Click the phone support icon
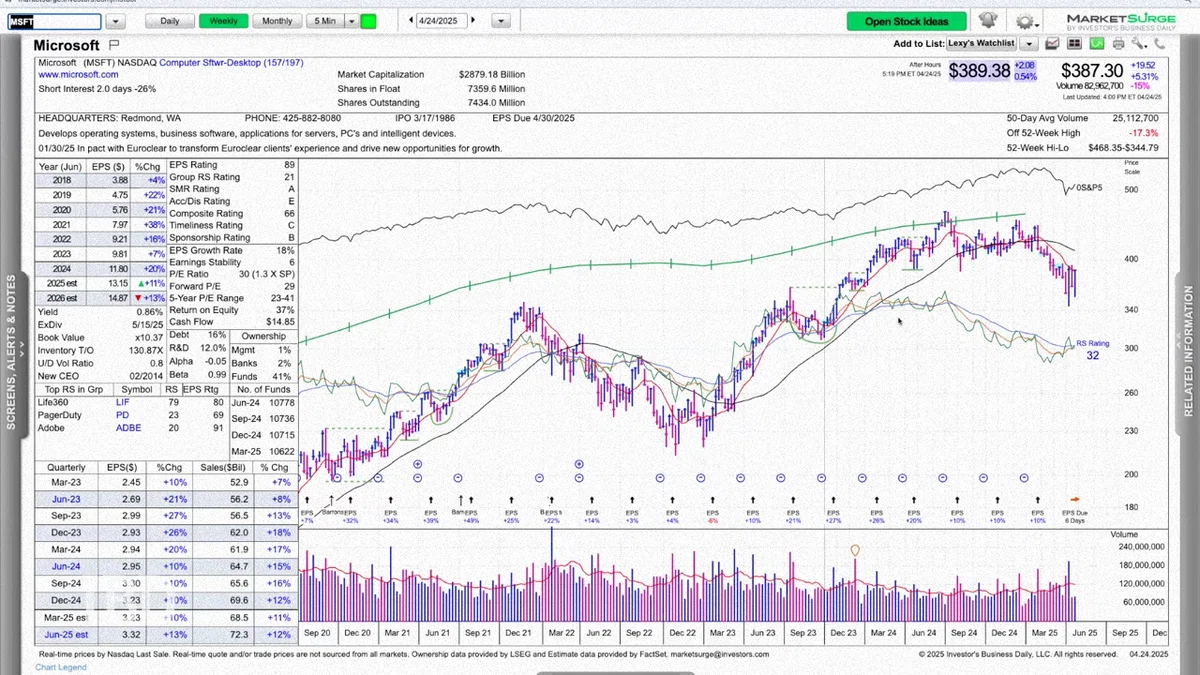This screenshot has height=675, width=1200. point(1159,44)
